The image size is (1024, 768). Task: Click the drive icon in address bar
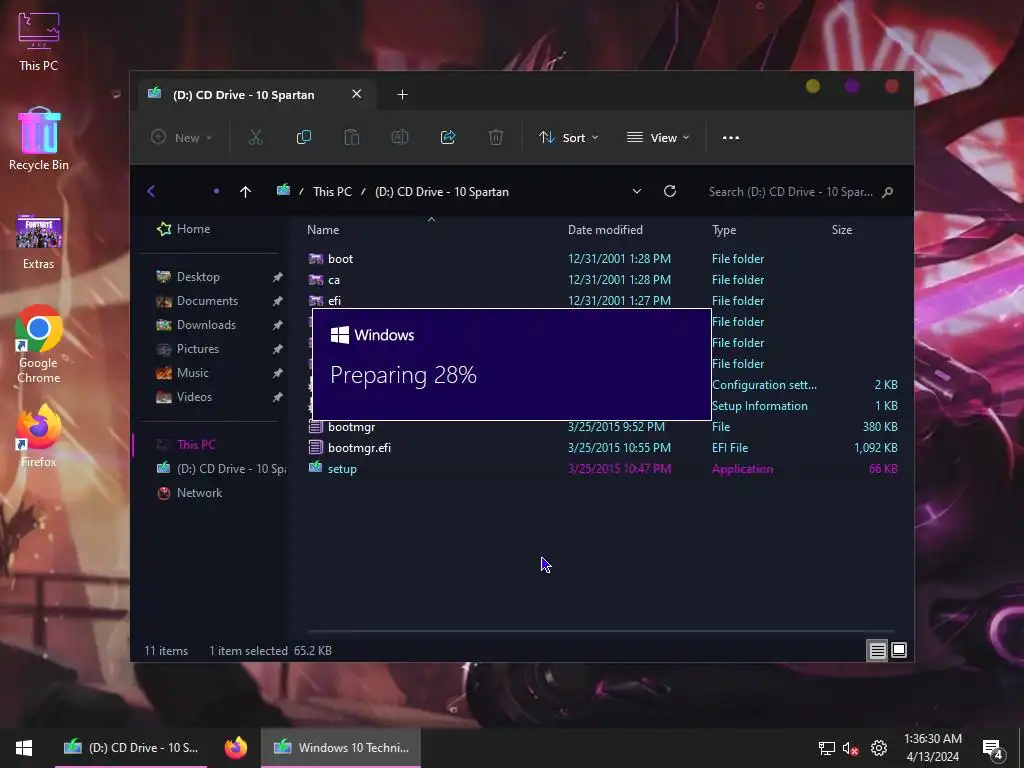click(283, 191)
